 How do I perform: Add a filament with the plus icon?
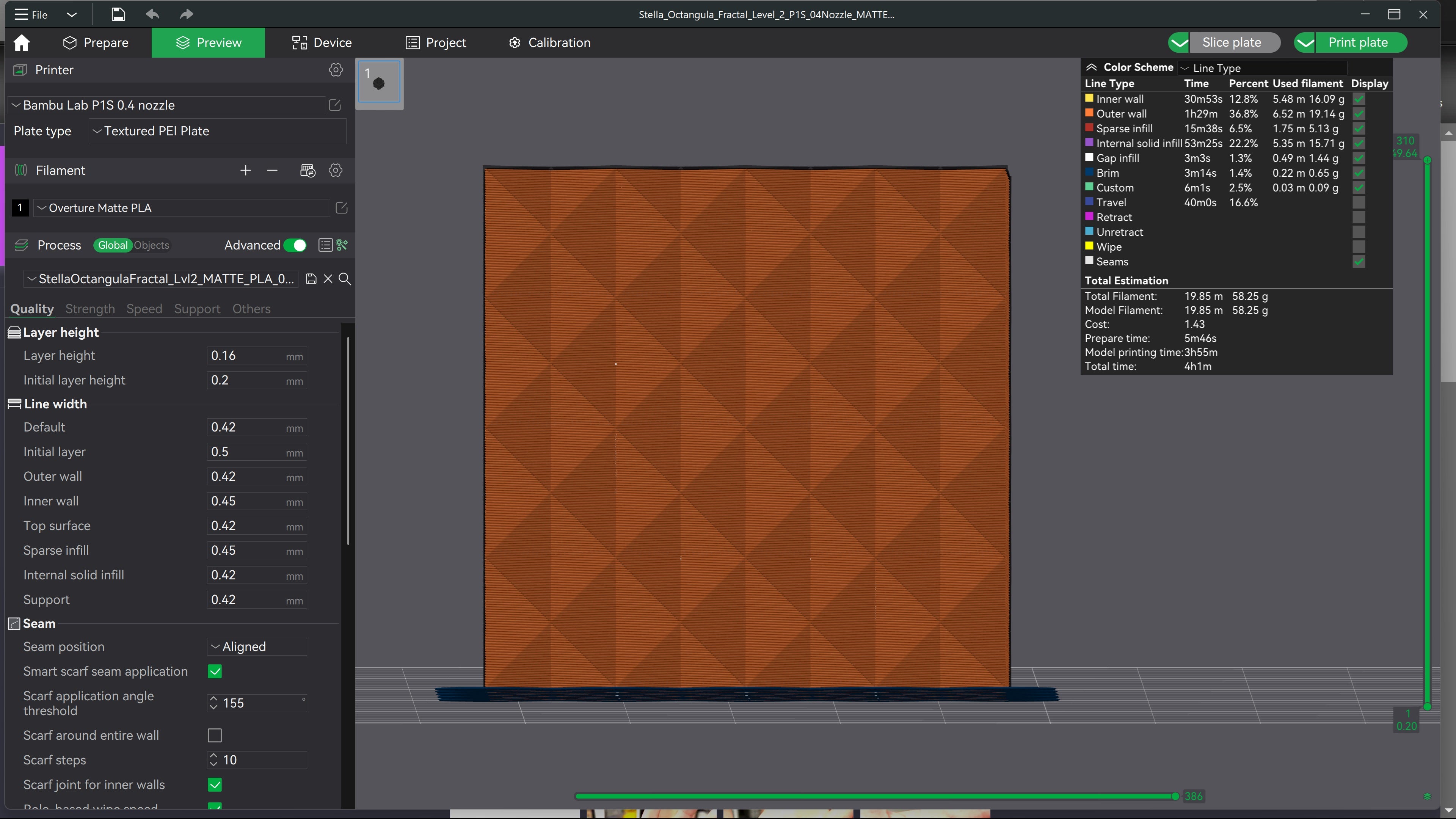245,170
